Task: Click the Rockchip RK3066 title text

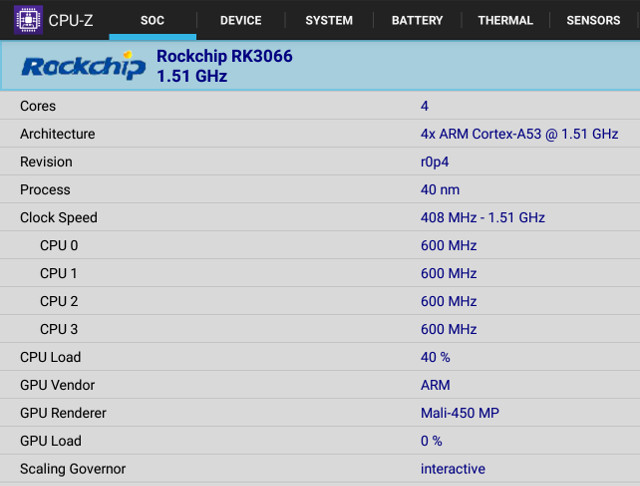Action: point(224,56)
